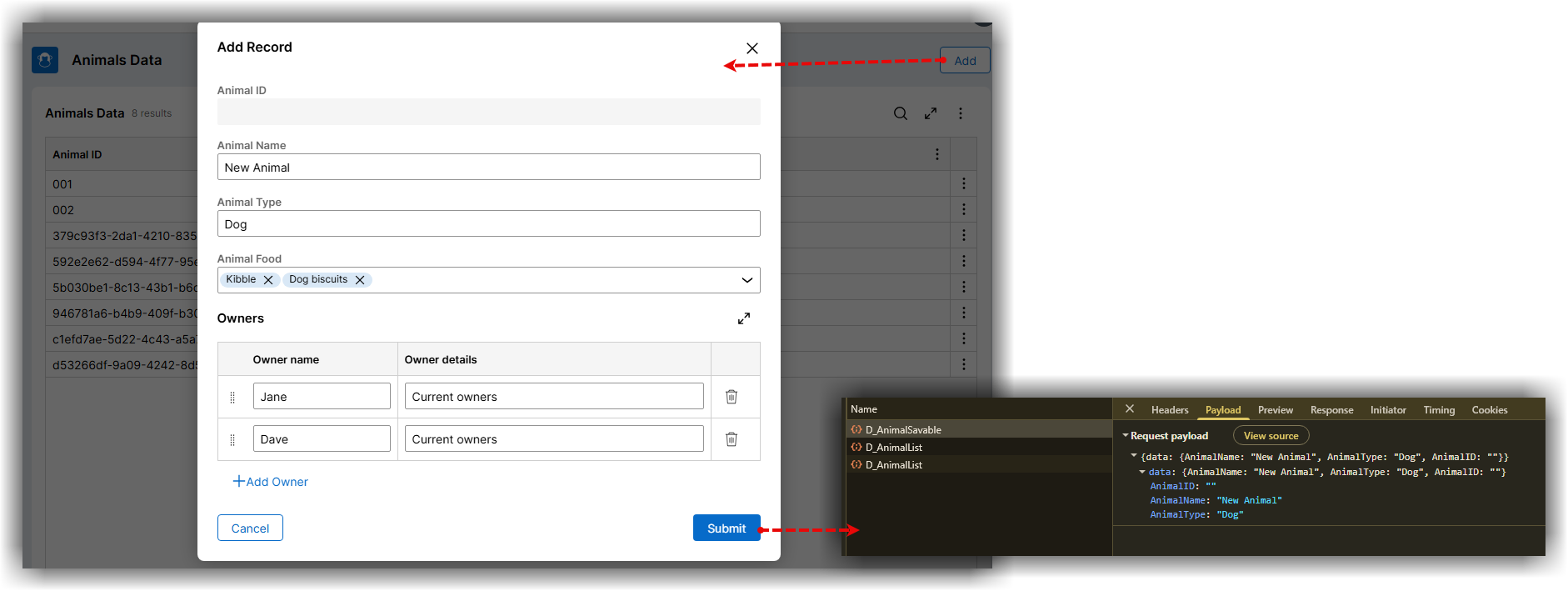Remove the Kibble chip from Animal Food
Image resolution: width=1568 pixels, height=591 pixels.
point(268,280)
